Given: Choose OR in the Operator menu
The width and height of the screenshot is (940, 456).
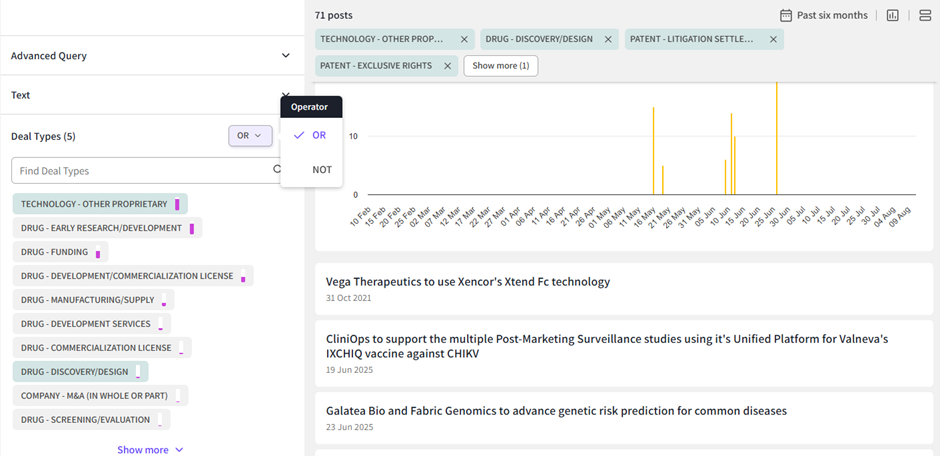Looking at the screenshot, I should (x=319, y=135).
